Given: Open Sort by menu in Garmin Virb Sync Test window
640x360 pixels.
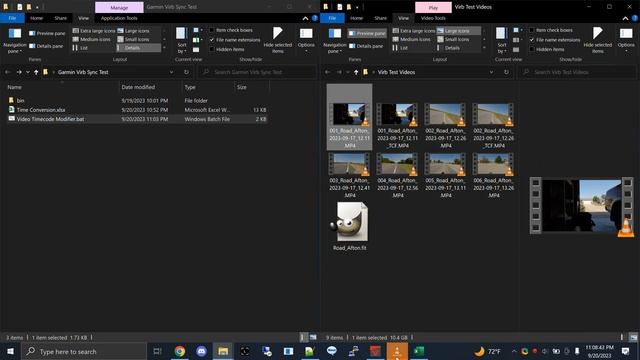Looking at the screenshot, I should point(181,40).
